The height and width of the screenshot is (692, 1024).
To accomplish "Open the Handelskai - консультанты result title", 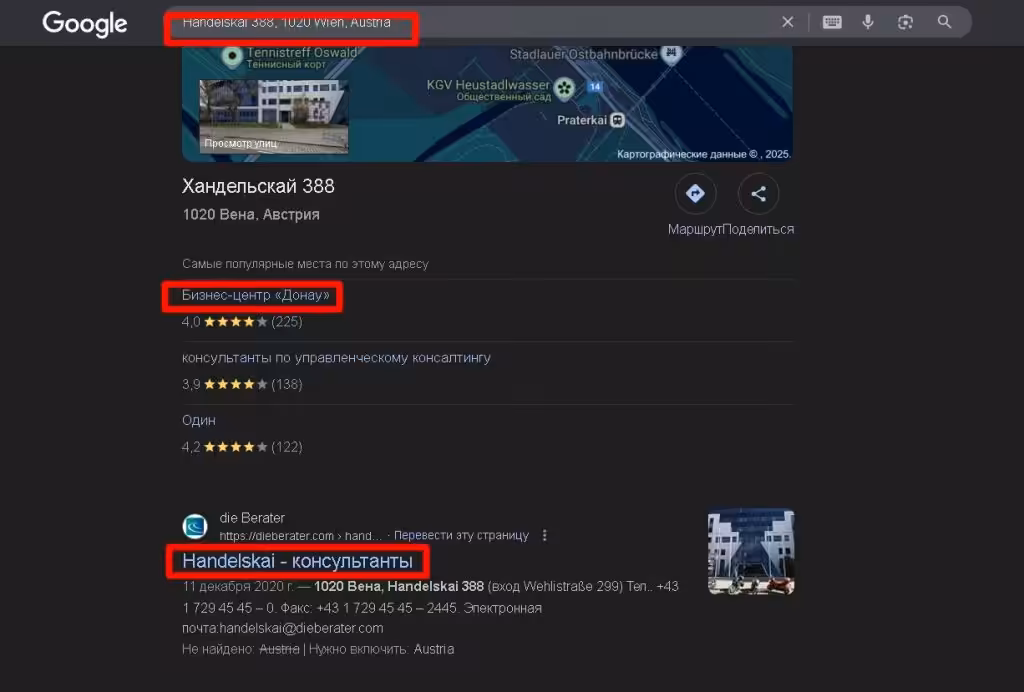I will (297, 561).
